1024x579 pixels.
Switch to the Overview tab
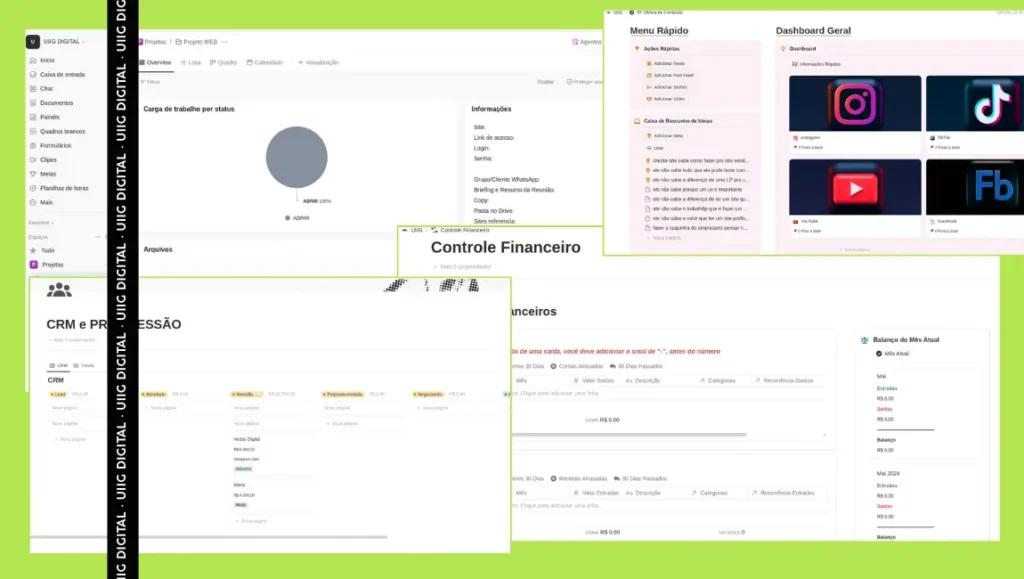tap(155, 63)
